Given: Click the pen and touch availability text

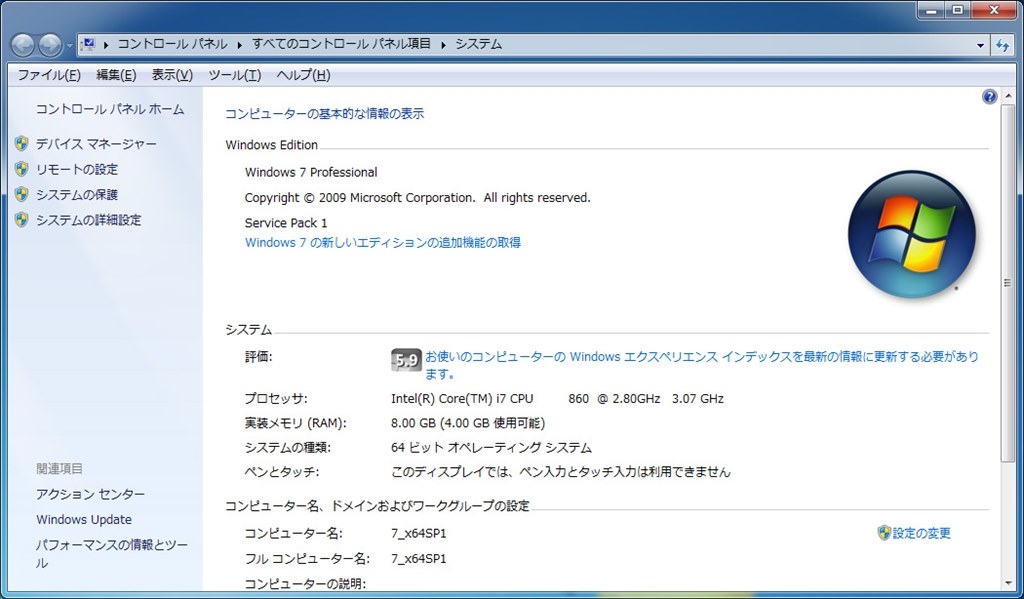Looking at the screenshot, I should (x=560, y=472).
